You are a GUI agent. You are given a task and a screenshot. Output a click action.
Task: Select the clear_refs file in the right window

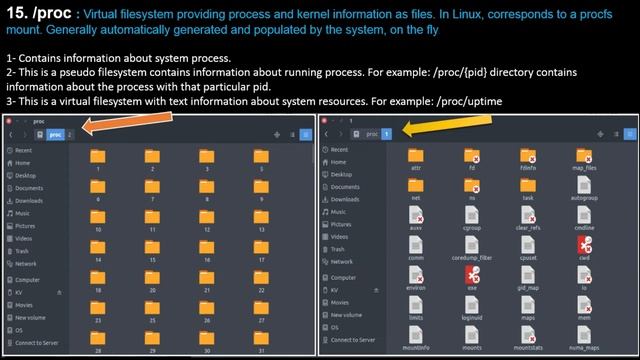click(x=528, y=215)
